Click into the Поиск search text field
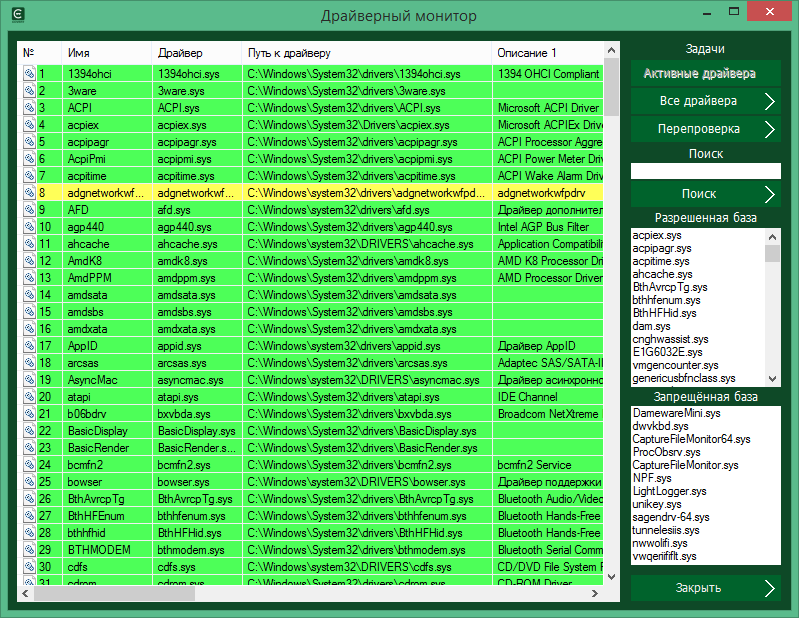The height and width of the screenshot is (618, 799). (705, 171)
